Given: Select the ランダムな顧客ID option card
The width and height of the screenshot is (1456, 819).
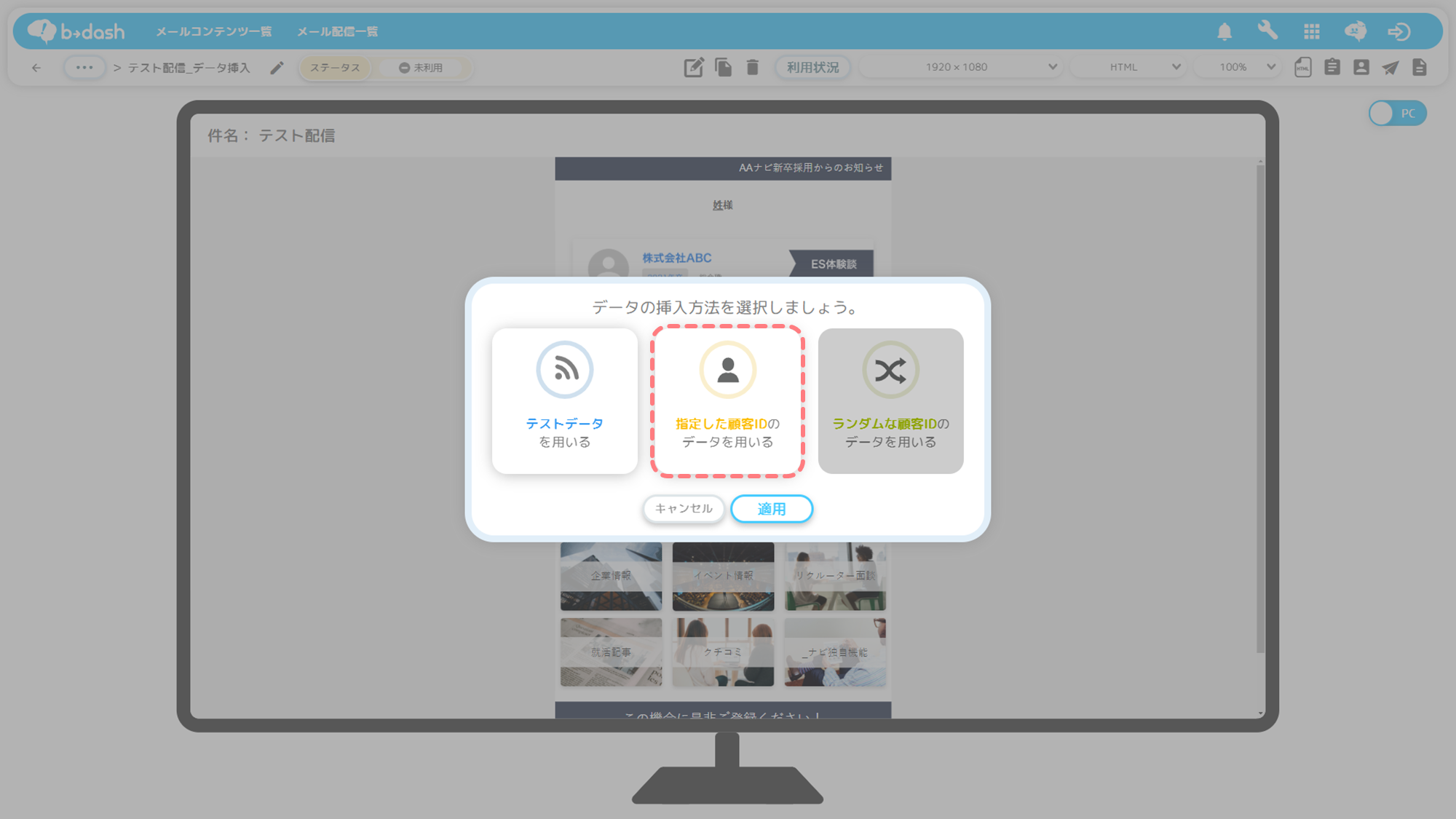Looking at the screenshot, I should [x=890, y=401].
